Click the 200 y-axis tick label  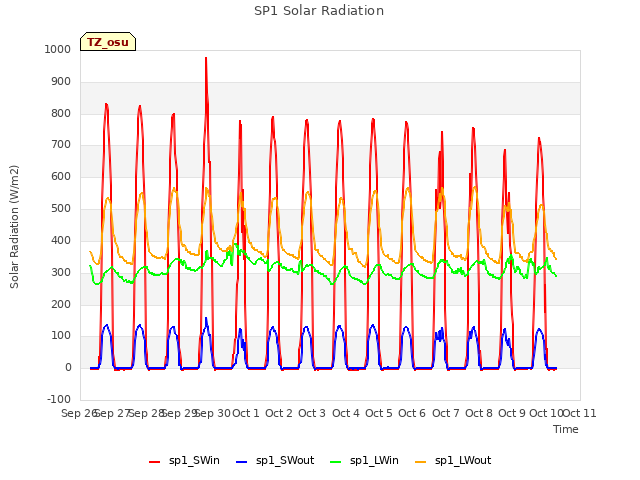[61, 304]
